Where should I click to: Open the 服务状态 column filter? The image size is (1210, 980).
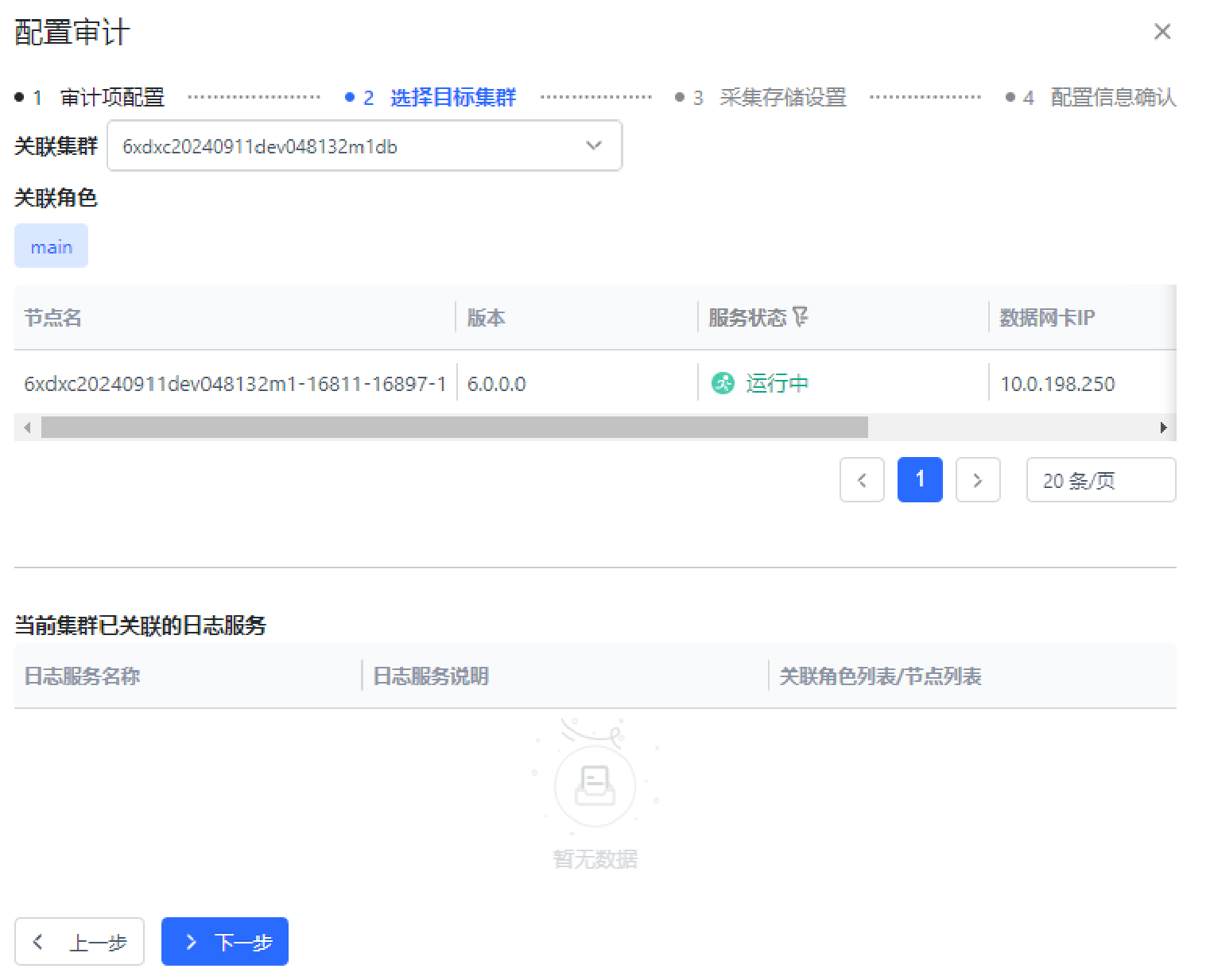(x=802, y=317)
